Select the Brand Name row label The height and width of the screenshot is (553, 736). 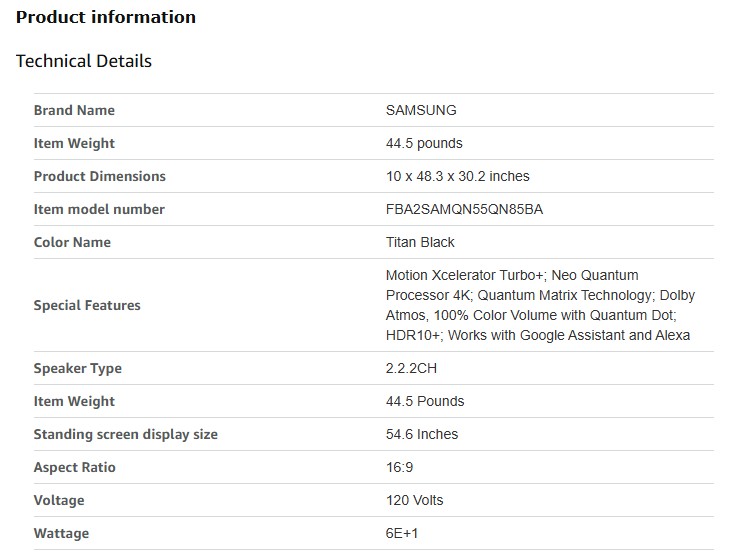[x=74, y=110]
